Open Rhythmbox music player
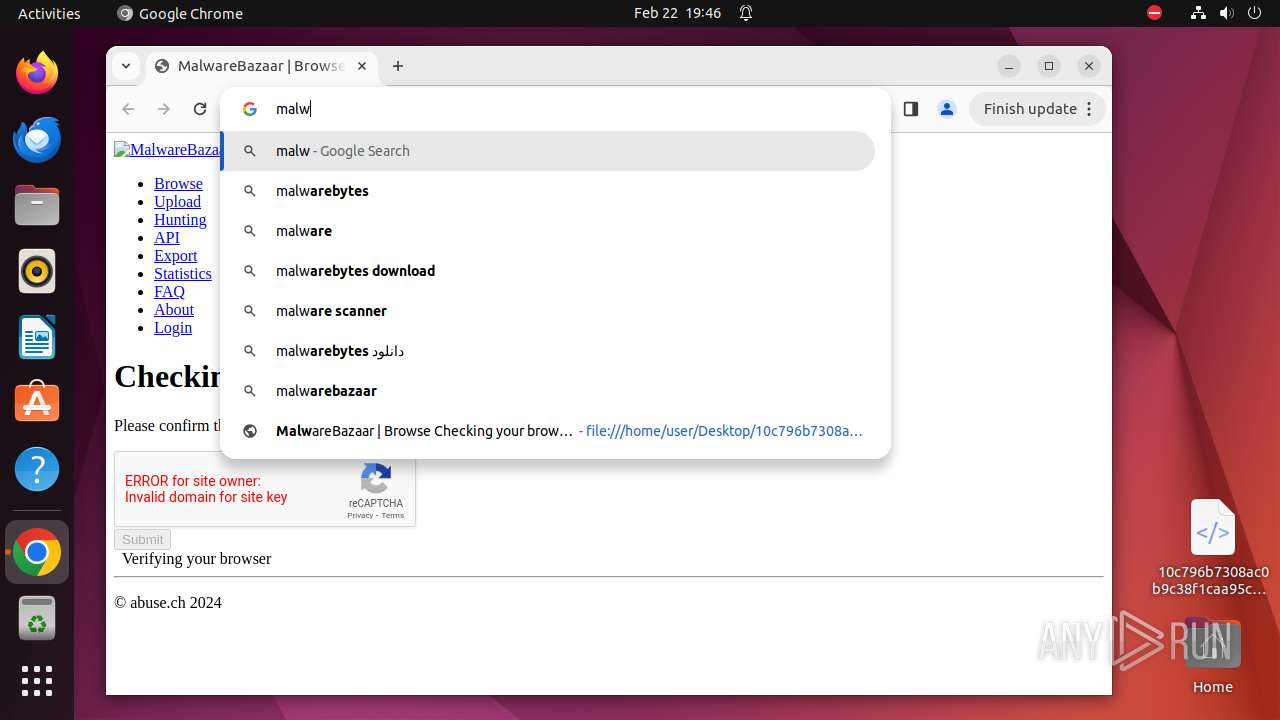Viewport: 1280px width, 720px height. [x=37, y=271]
